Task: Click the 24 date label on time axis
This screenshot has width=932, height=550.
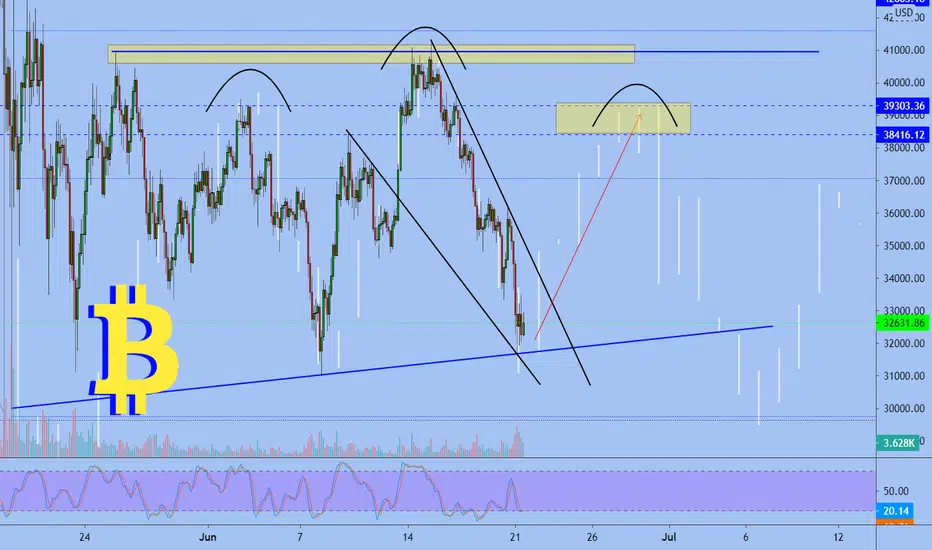Action: pos(85,537)
